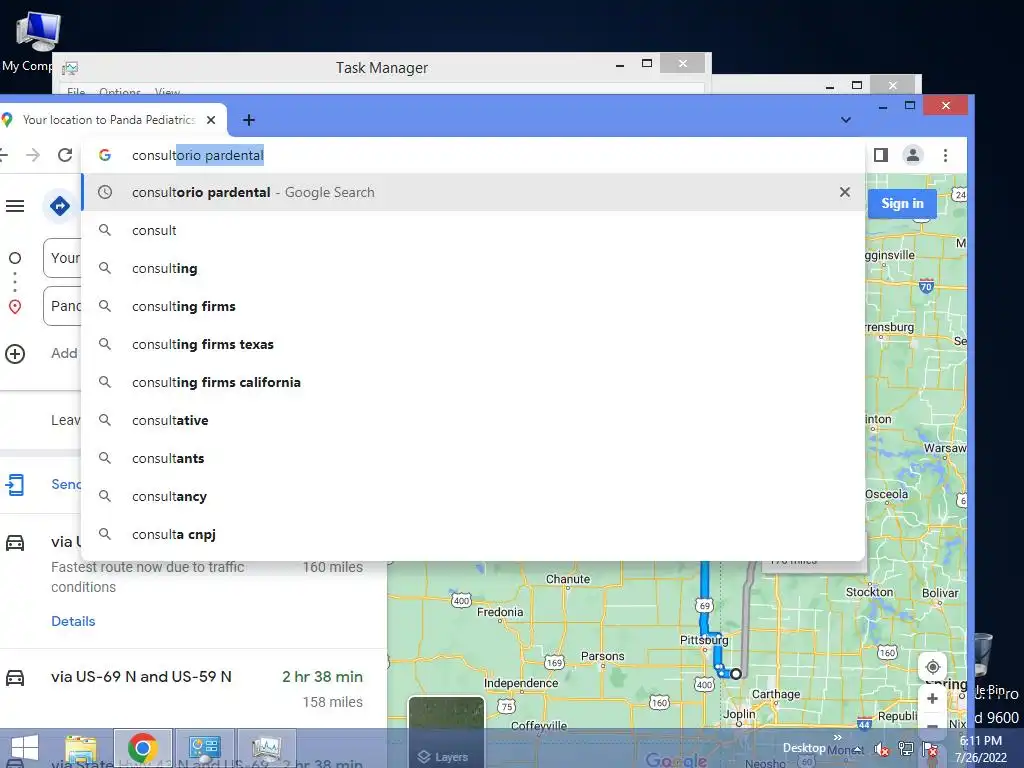Image resolution: width=1024 pixels, height=768 pixels.
Task: Open the My Computer desktop icon
Action: tap(38, 40)
